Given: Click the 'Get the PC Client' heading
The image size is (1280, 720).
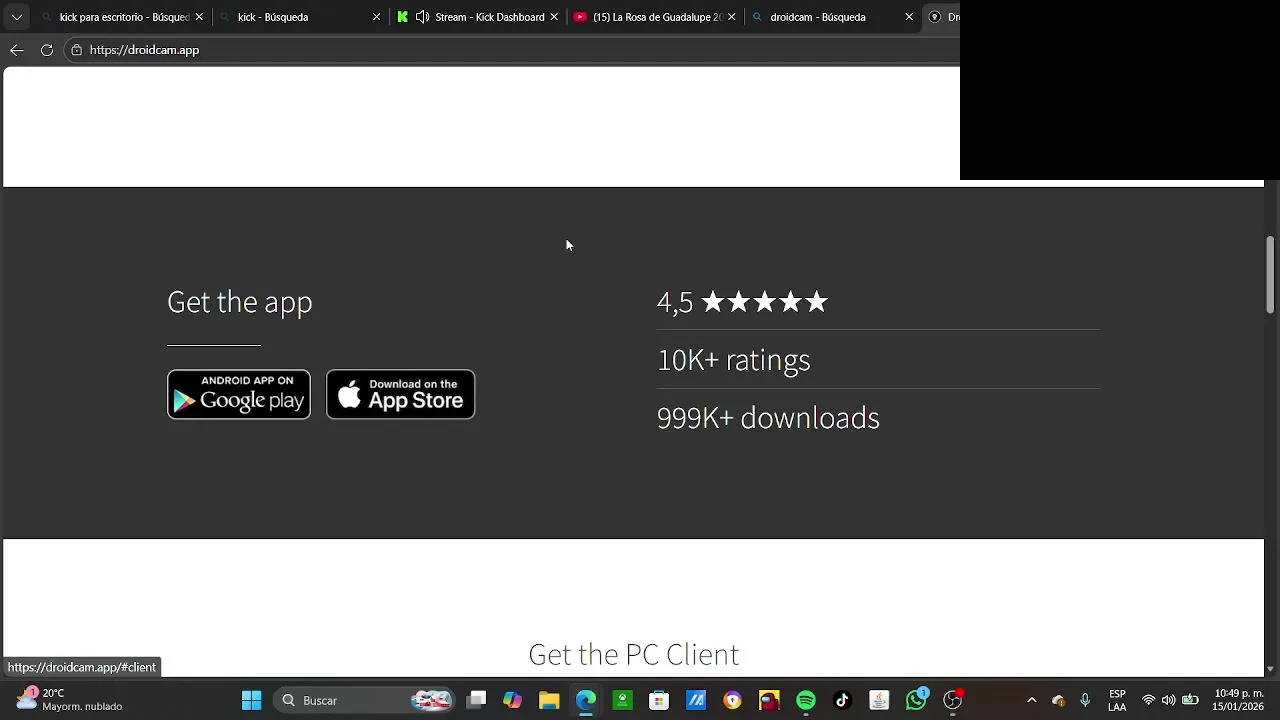Looking at the screenshot, I should 634,654.
